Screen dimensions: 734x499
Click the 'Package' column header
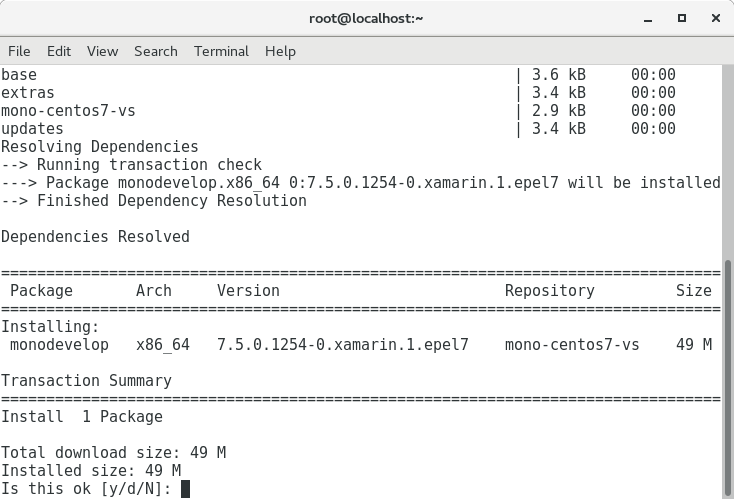(x=41, y=291)
